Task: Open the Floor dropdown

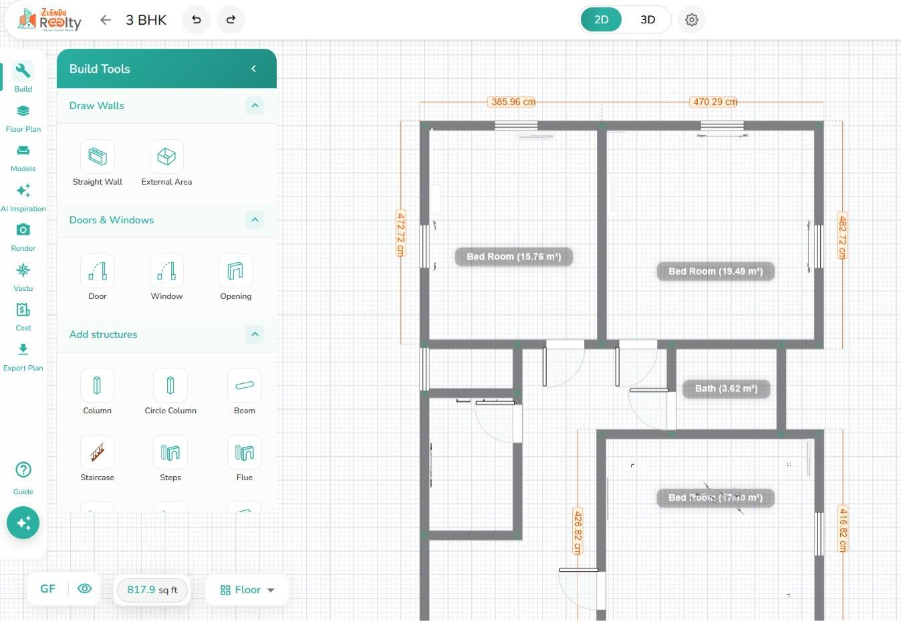Action: [x=247, y=590]
